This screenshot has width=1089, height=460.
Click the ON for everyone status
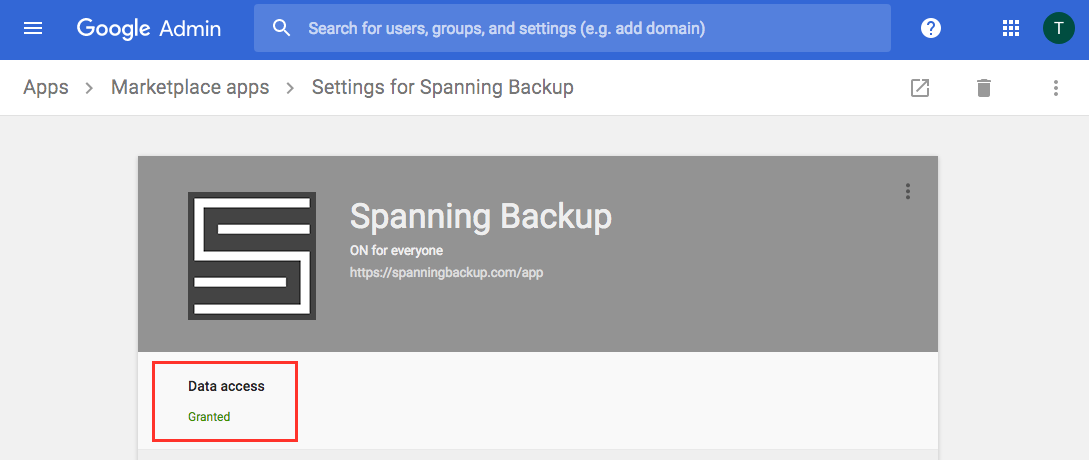coord(397,250)
